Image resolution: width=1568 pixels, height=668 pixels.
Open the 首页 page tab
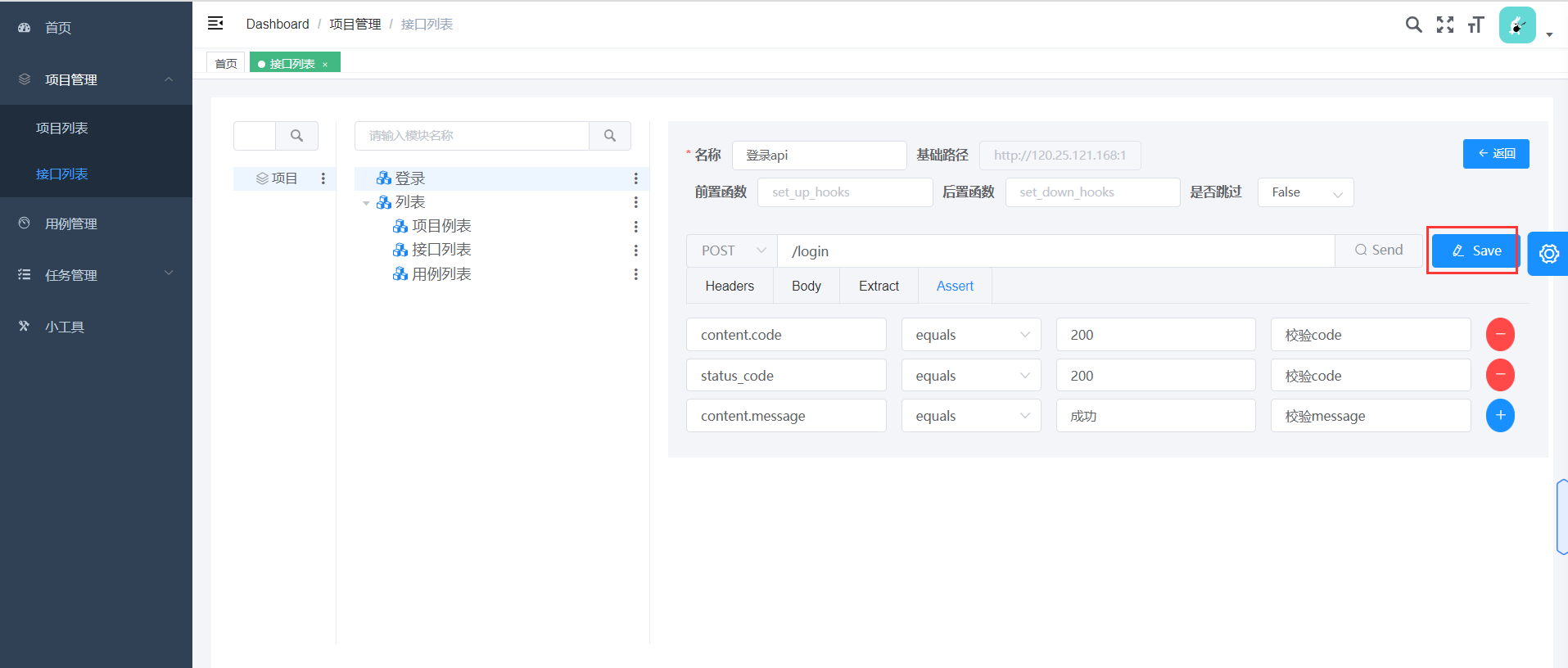pos(226,63)
